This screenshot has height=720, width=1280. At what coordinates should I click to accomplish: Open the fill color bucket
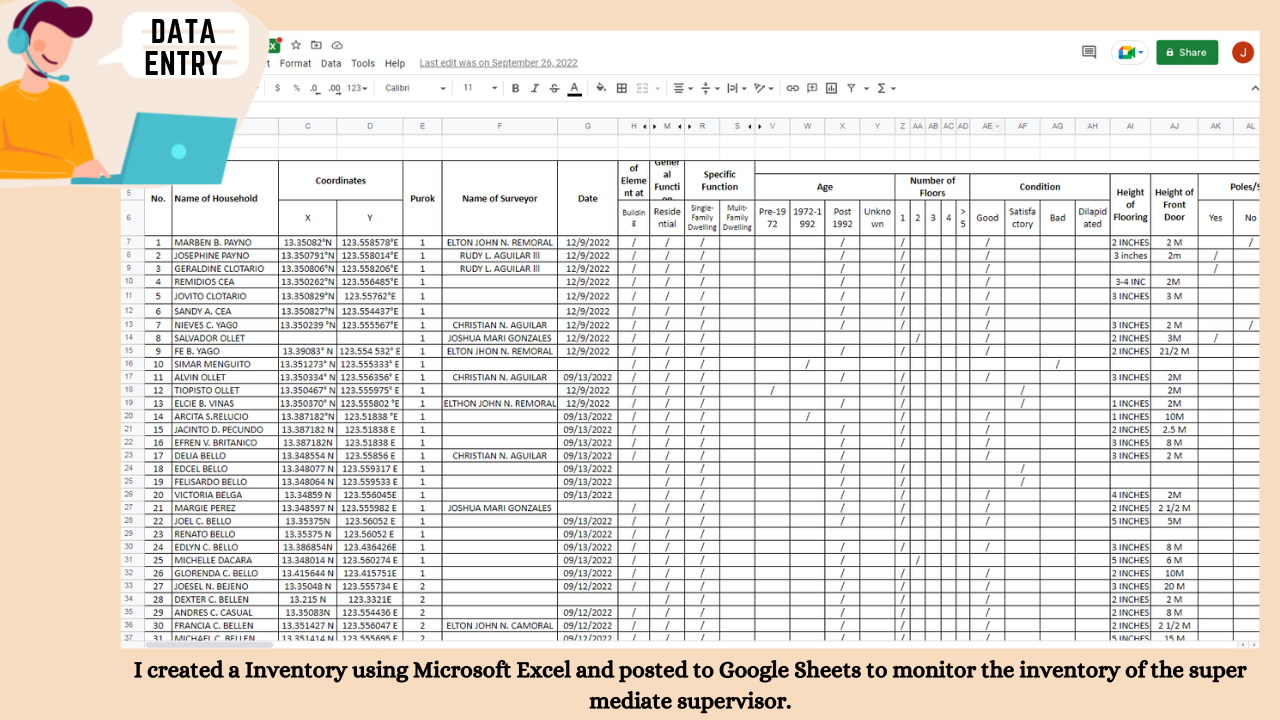(x=601, y=88)
